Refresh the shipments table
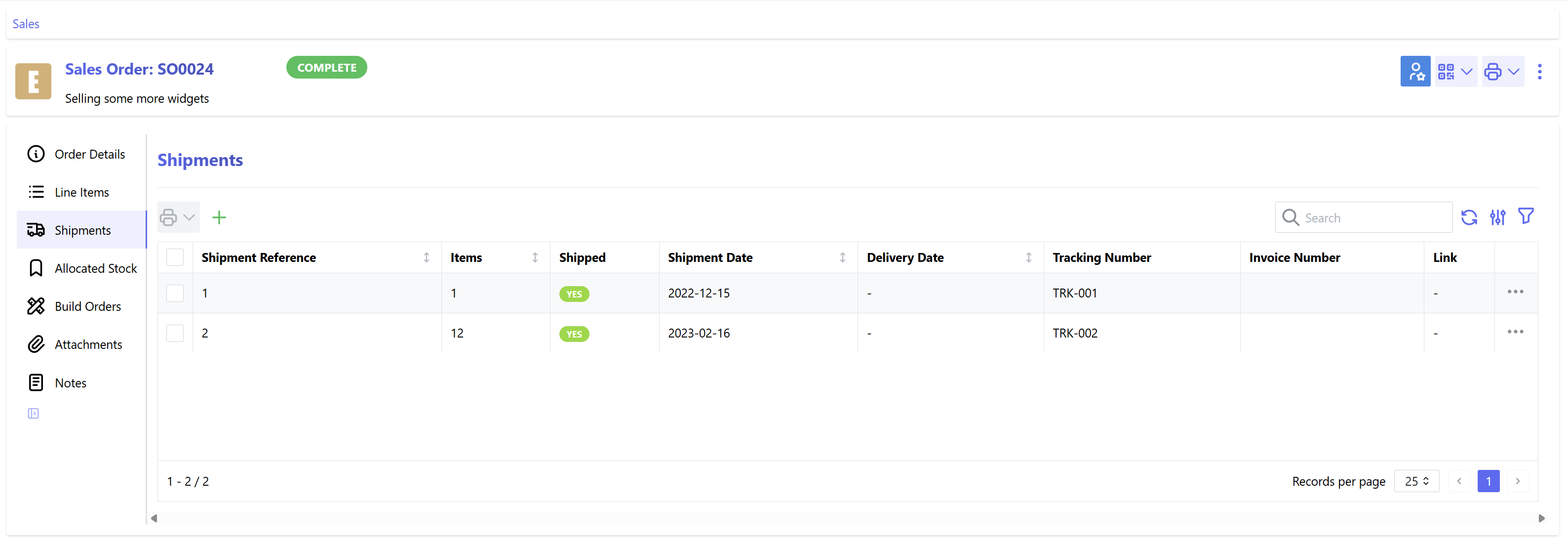The image size is (1568, 547). tap(1470, 217)
